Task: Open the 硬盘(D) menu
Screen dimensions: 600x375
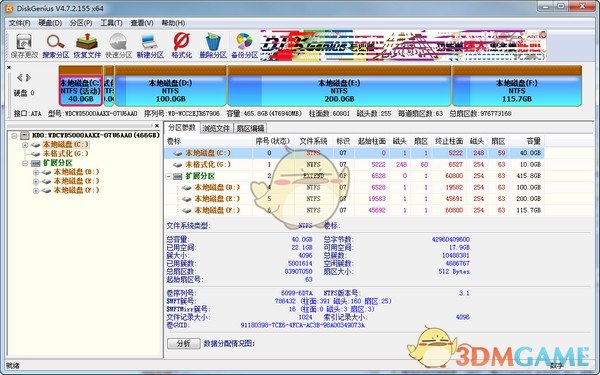Action: pos(50,23)
